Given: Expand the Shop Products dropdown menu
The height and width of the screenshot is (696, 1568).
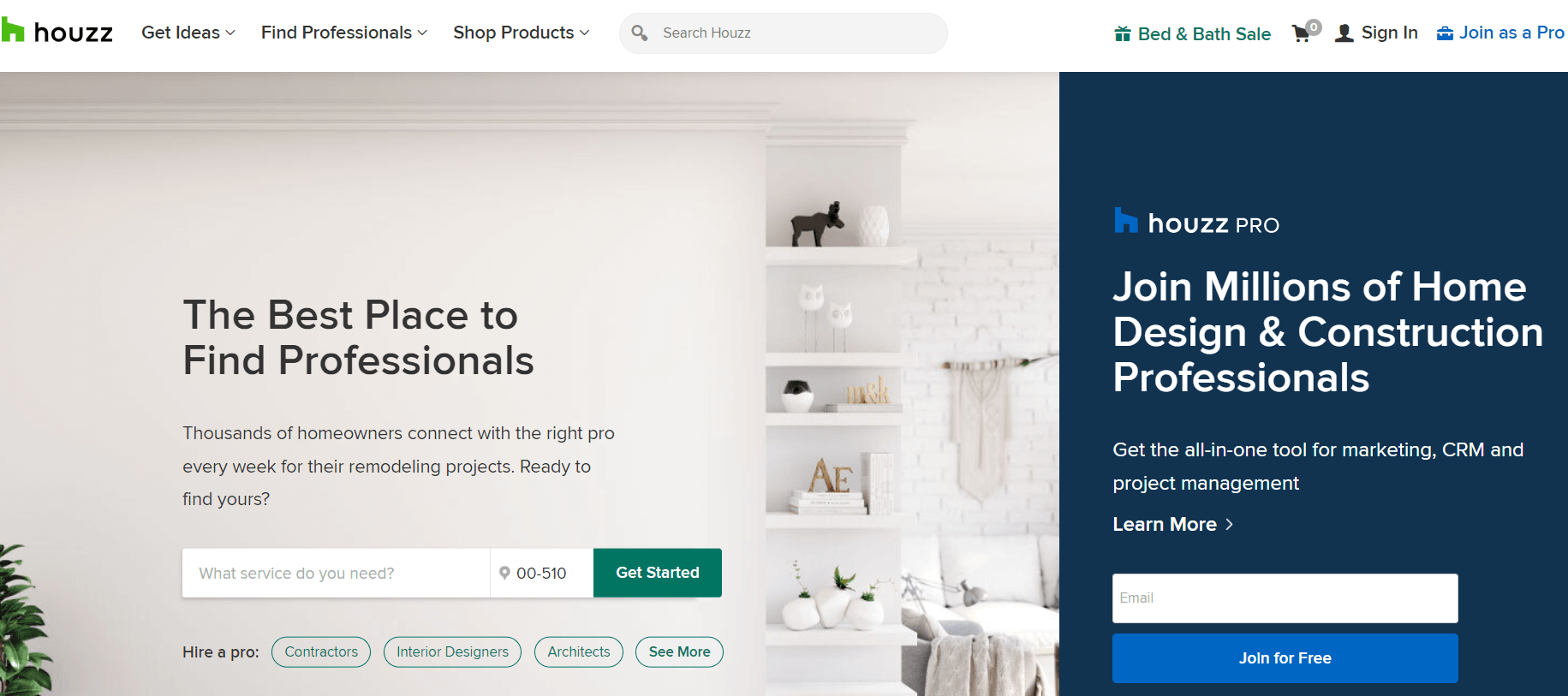Looking at the screenshot, I should pos(522,33).
